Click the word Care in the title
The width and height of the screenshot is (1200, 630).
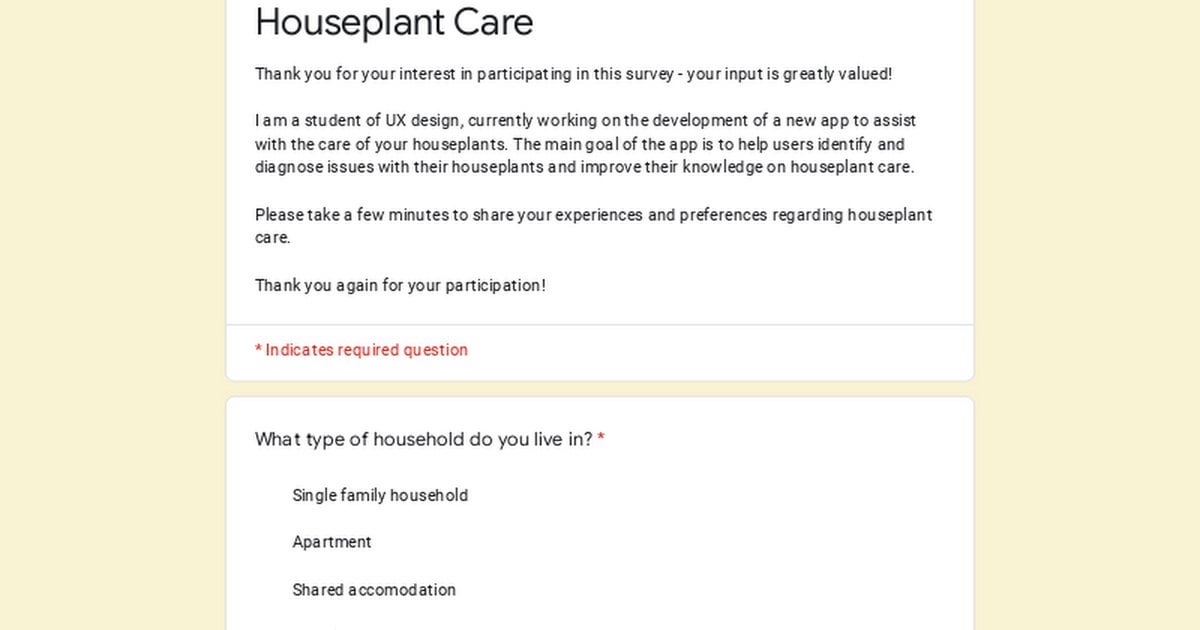pos(492,22)
